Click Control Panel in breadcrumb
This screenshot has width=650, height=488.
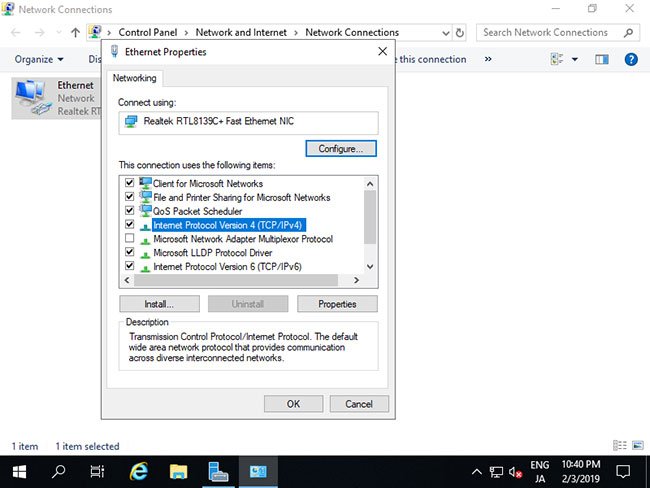[x=148, y=32]
